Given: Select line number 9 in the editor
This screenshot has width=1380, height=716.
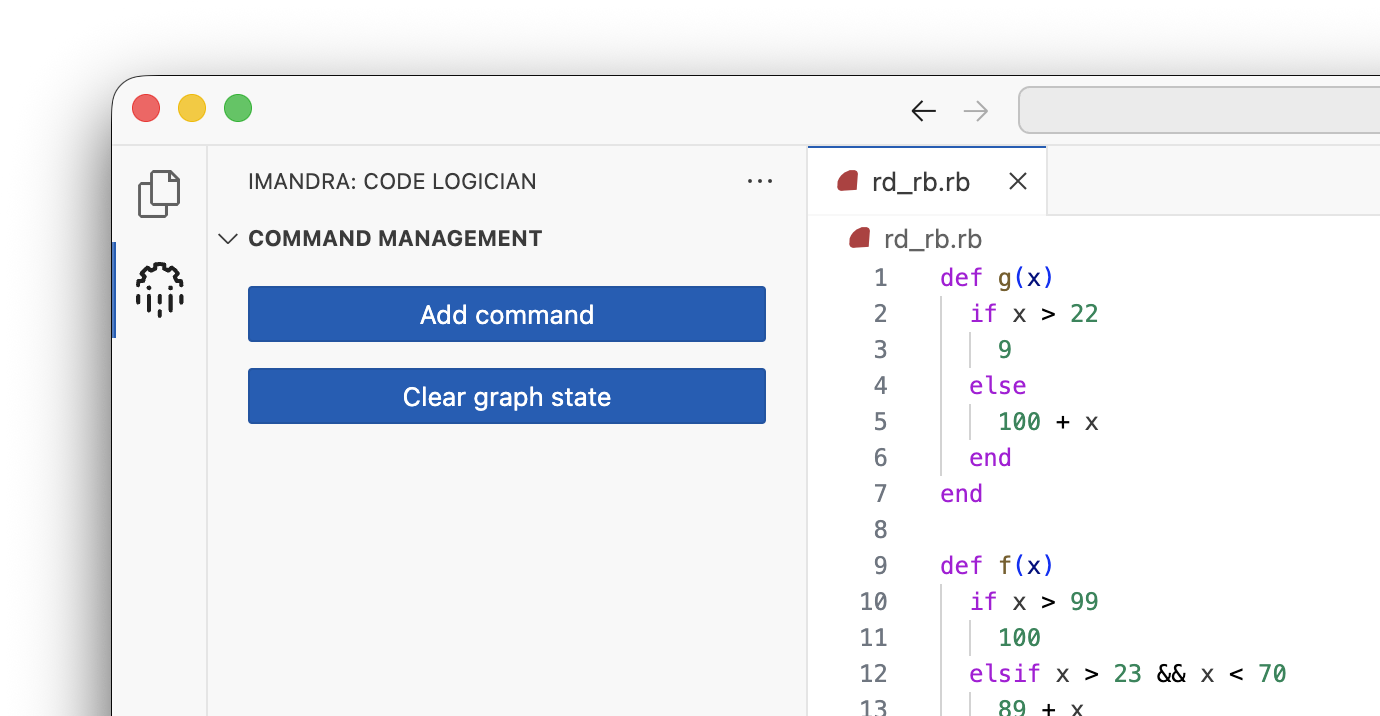Looking at the screenshot, I should tap(879, 565).
